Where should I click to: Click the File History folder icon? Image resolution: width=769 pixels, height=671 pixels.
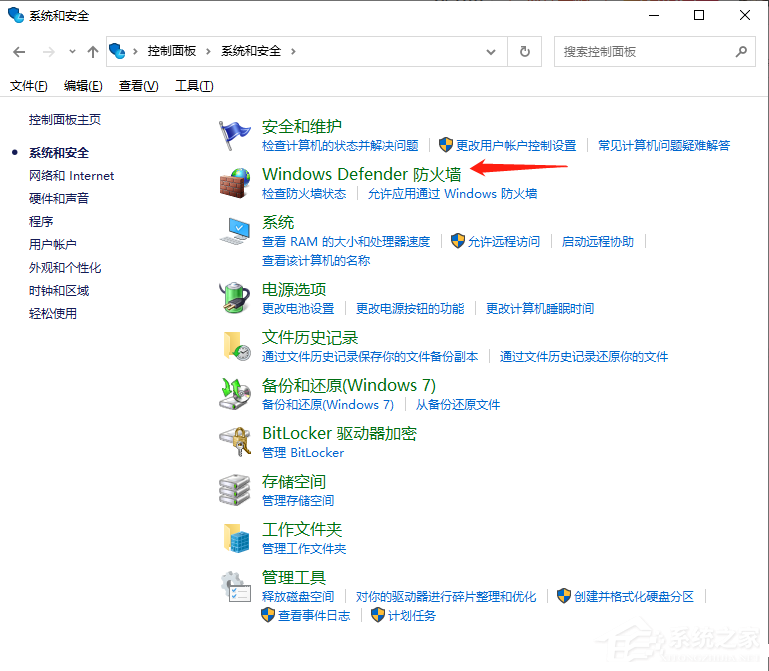click(x=235, y=346)
